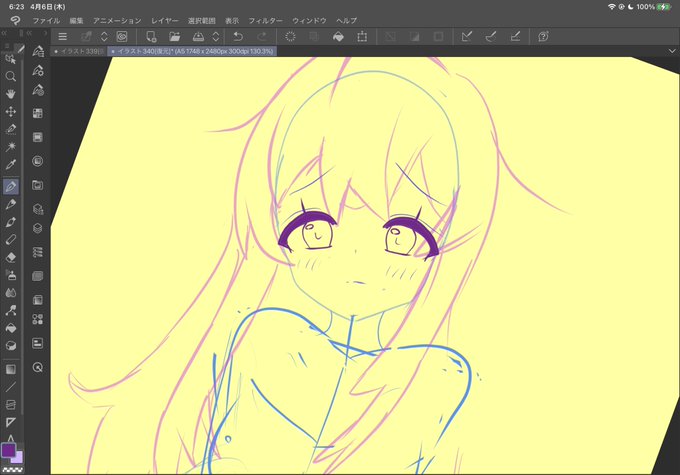Open the 編集 menu
This screenshot has width=680, height=475.
76,20
